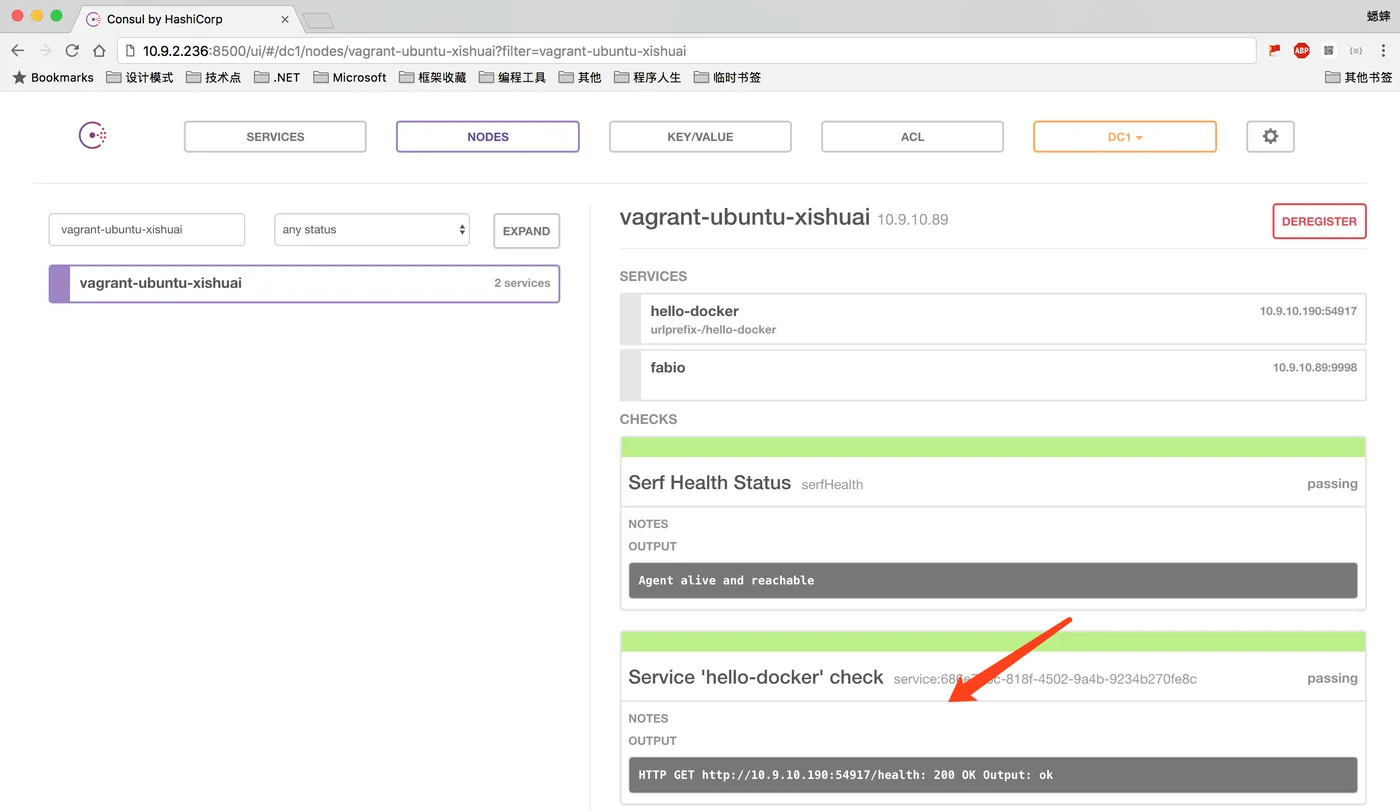Switch to the SERVICES navigation tab
This screenshot has height=811, width=1400.
coord(275,137)
